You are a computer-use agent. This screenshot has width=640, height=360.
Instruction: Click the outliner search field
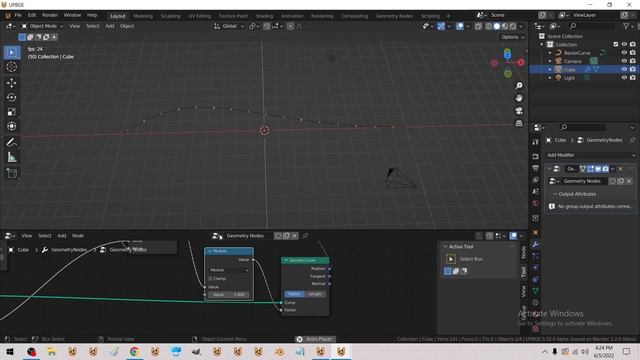pyautogui.click(x=591, y=26)
